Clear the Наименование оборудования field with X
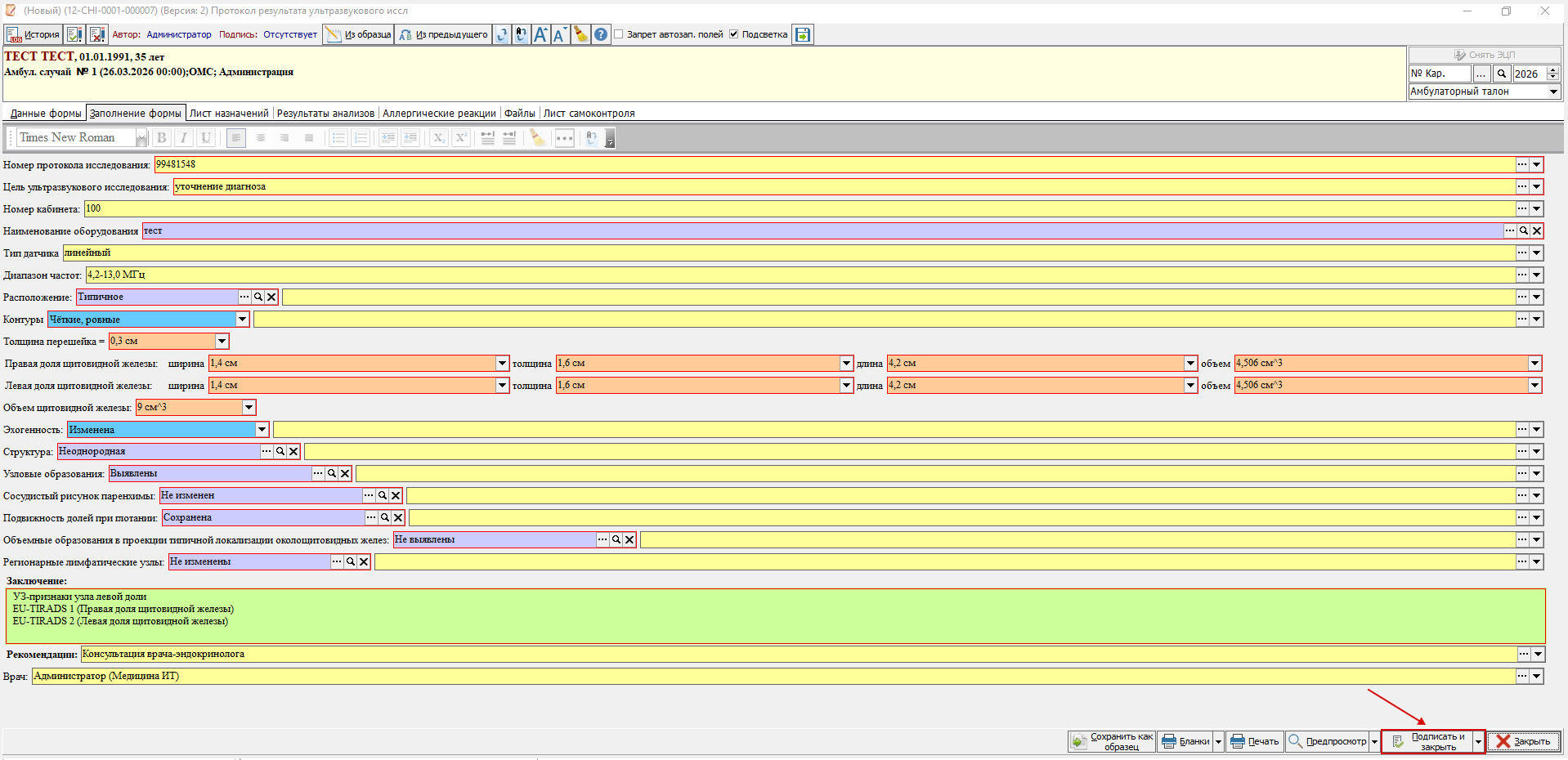 1537,231
